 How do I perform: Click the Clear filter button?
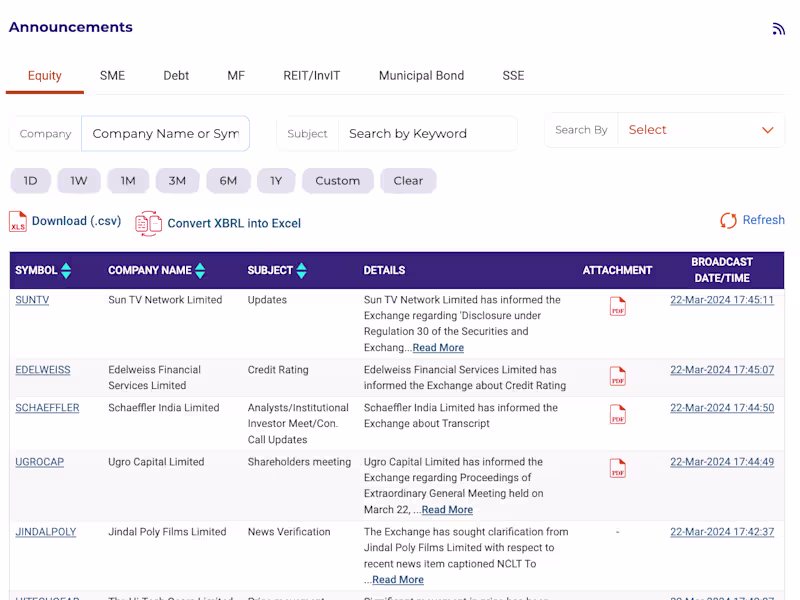[408, 181]
